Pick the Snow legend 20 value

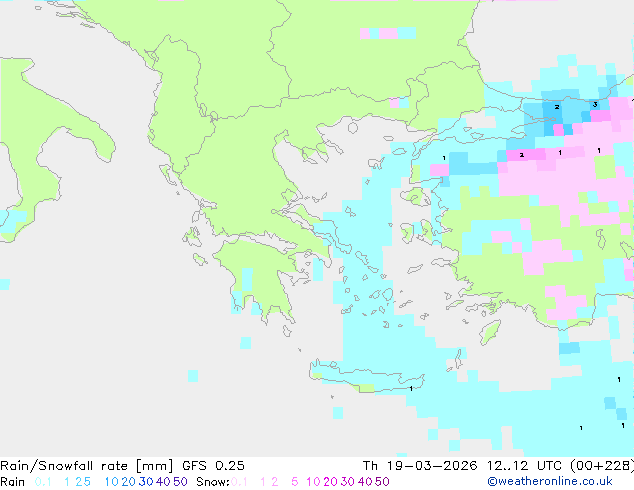[330, 482]
